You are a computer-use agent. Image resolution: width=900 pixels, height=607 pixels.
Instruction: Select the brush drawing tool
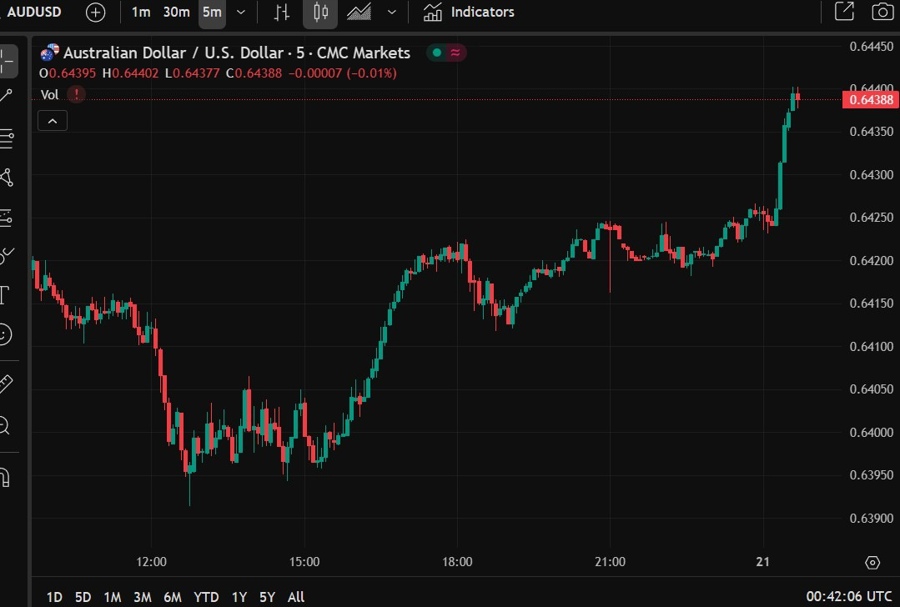click(6, 256)
